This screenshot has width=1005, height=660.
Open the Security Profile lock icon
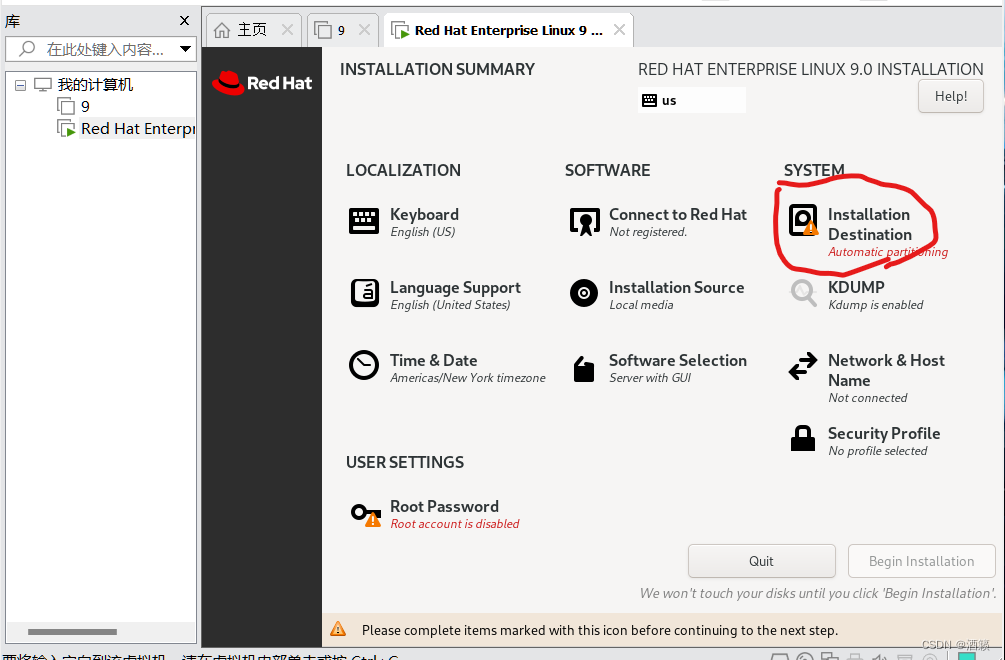coord(803,438)
